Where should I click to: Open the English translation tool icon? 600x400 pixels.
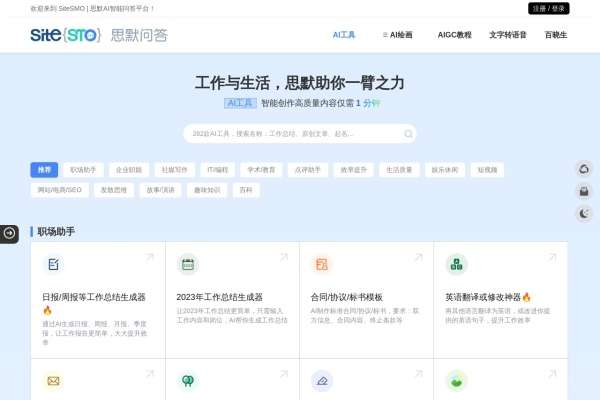456,265
